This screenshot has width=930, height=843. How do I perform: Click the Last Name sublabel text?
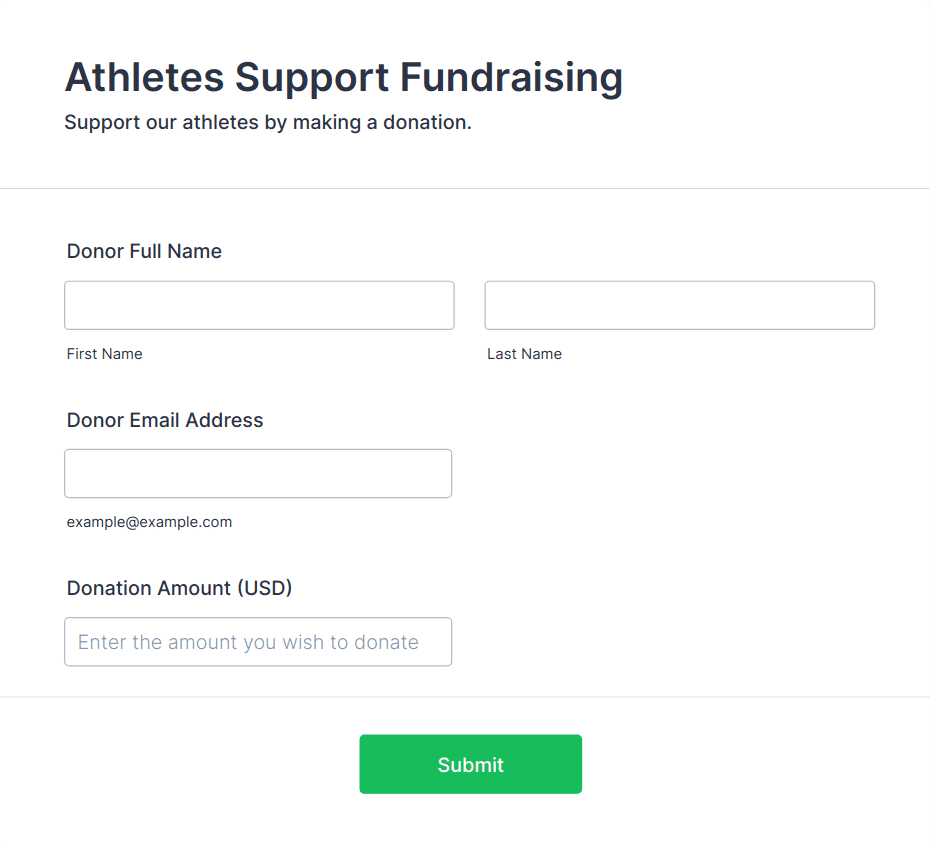click(x=524, y=354)
